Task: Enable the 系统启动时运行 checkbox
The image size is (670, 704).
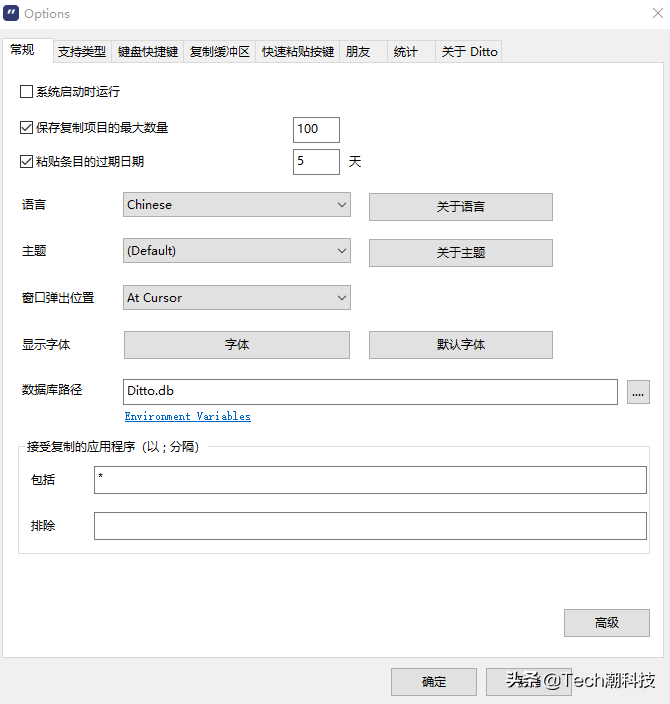Action: pos(27,92)
